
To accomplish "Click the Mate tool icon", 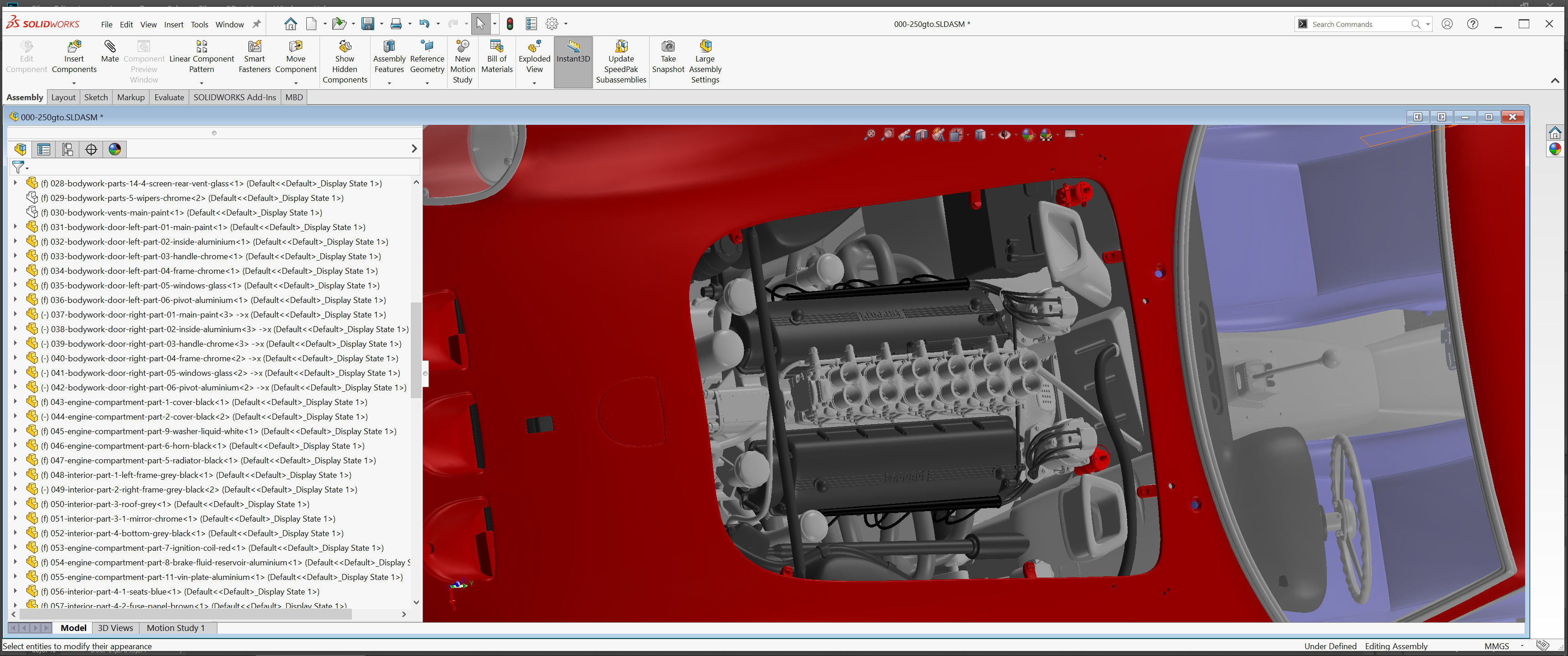I will (109, 47).
